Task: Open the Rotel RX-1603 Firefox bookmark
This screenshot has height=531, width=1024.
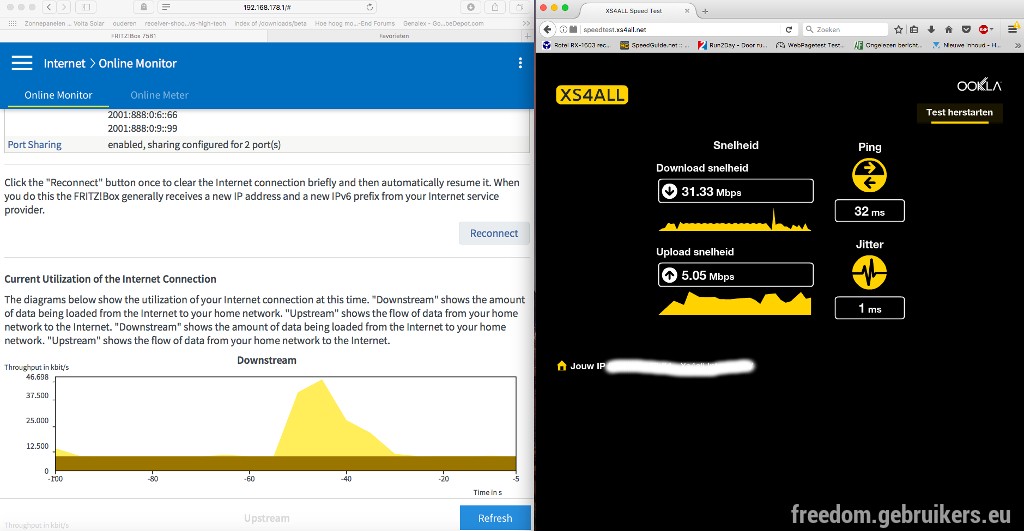Action: click(577, 45)
